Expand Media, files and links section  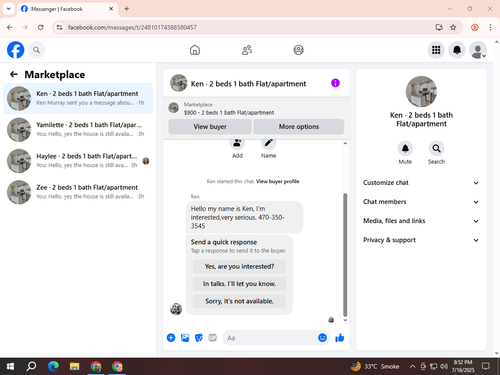pyautogui.click(x=421, y=221)
